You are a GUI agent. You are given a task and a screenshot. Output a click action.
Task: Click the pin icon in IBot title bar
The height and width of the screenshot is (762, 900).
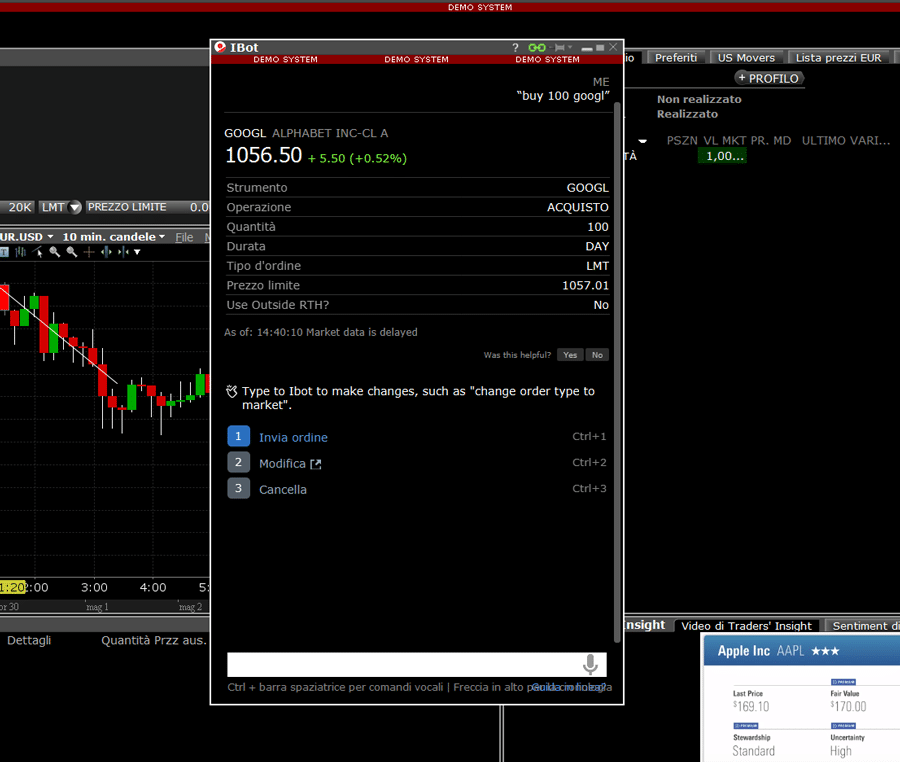point(560,48)
